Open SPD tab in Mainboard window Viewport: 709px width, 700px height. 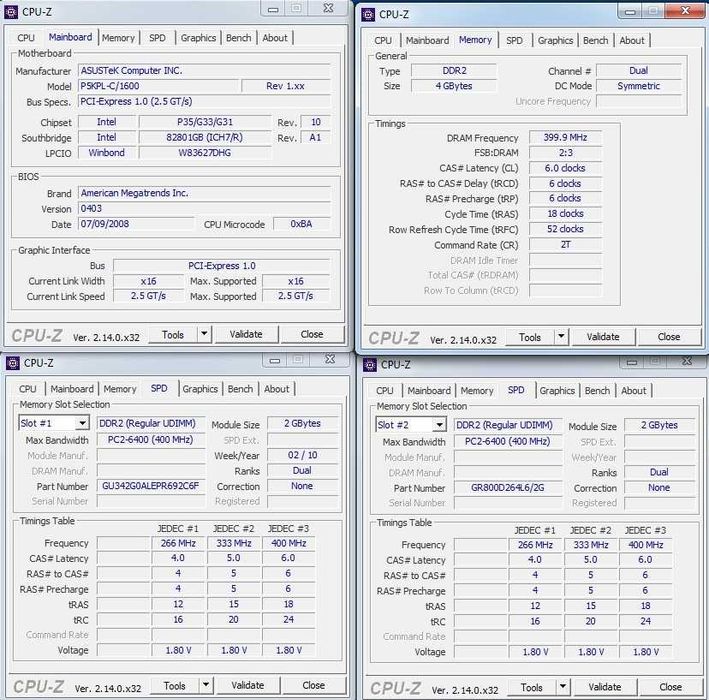157,38
